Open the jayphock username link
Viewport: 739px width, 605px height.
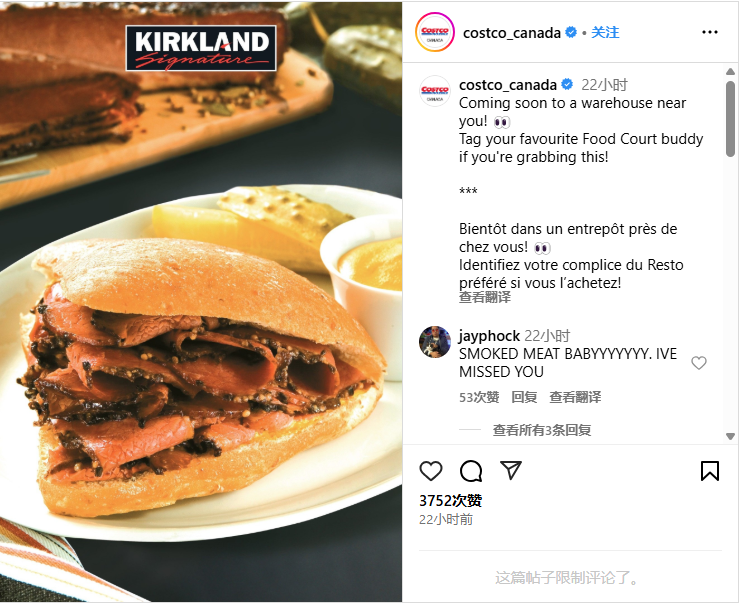[x=489, y=336]
